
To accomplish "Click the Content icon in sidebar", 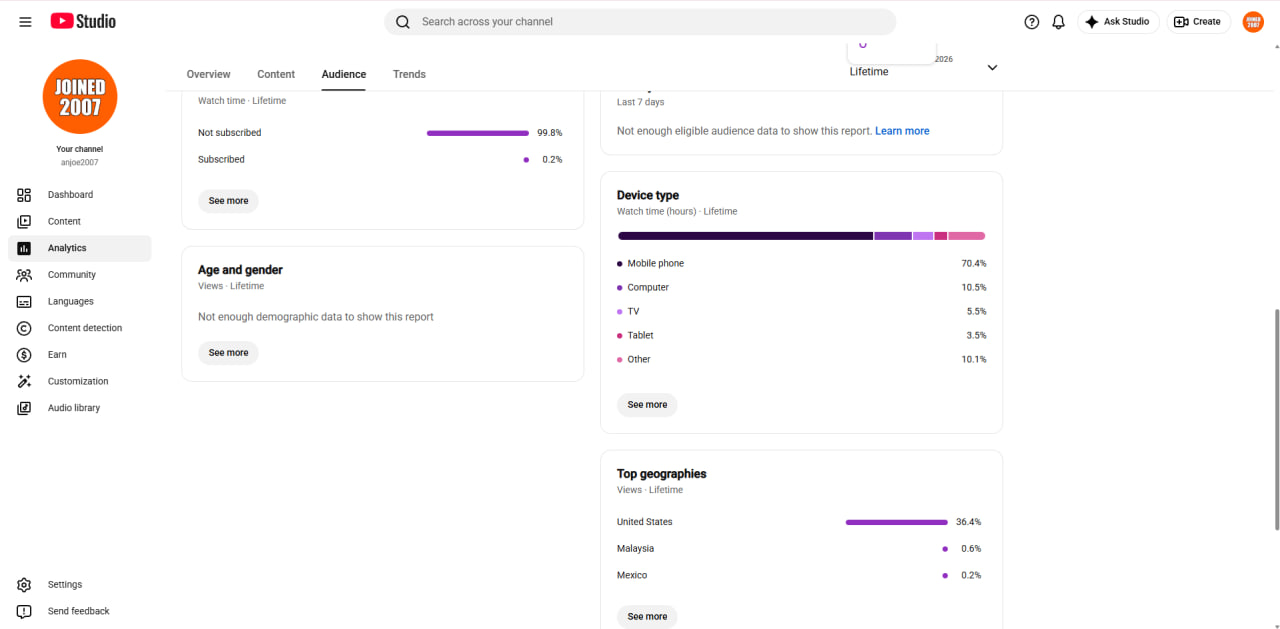I will point(25,221).
